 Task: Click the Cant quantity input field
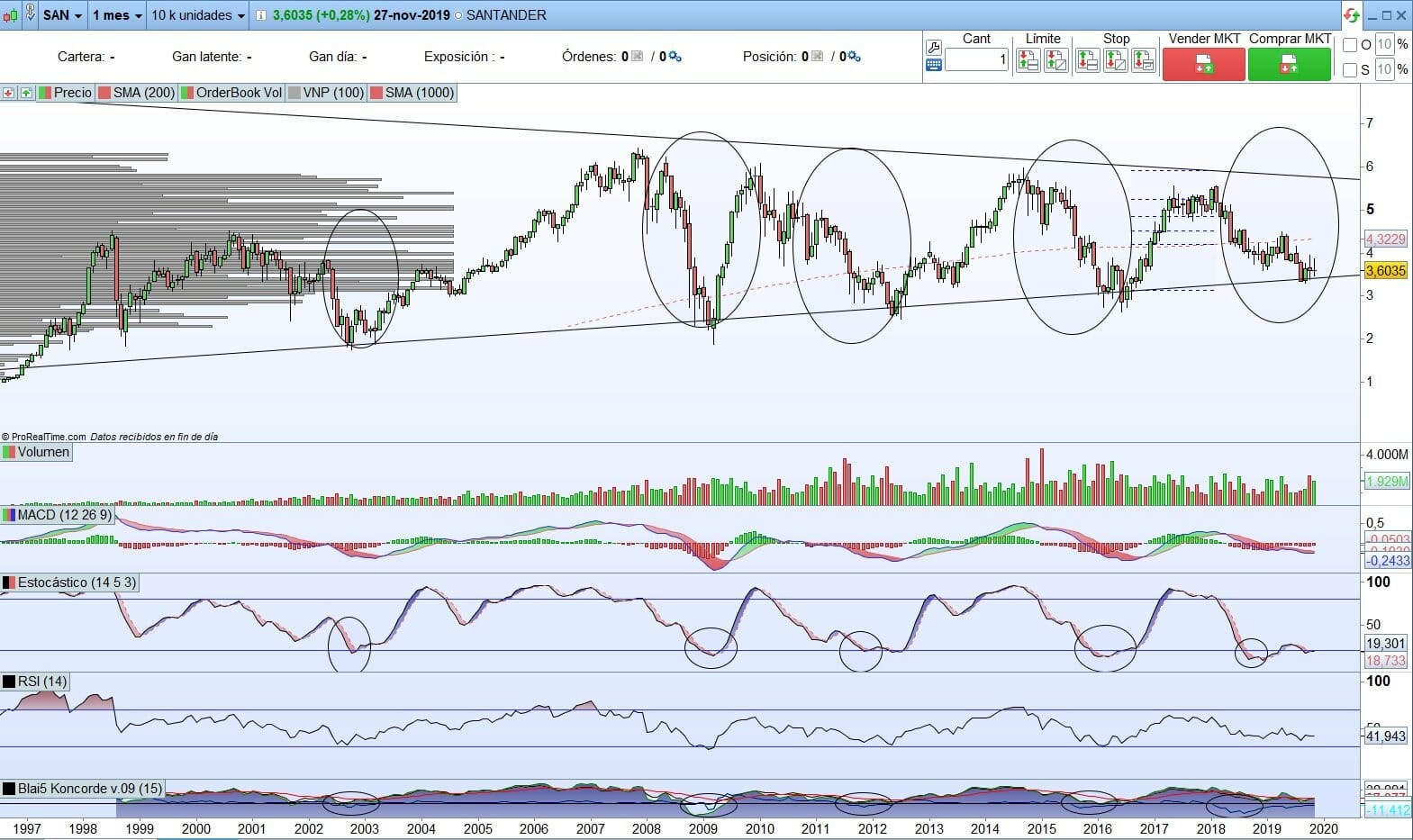tap(976, 60)
